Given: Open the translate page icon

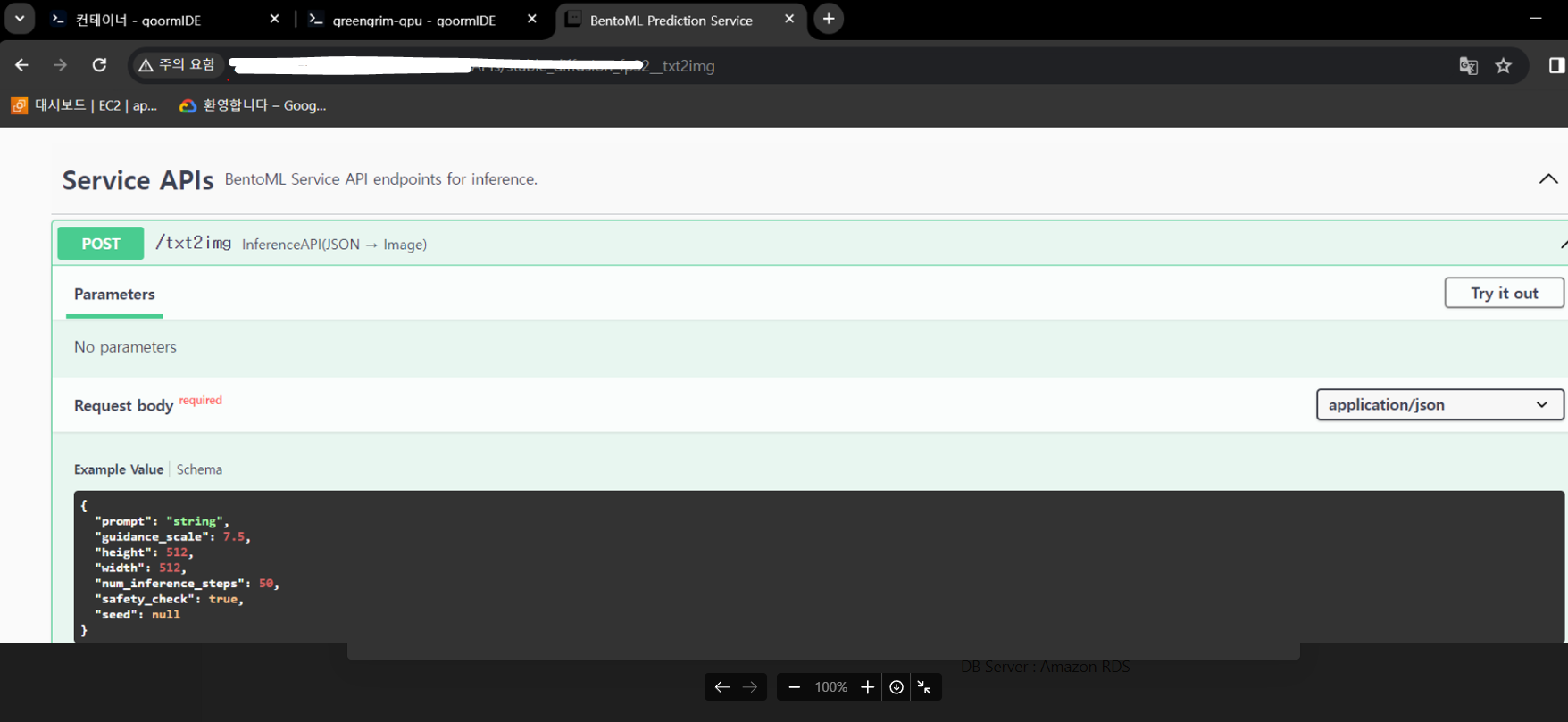Looking at the screenshot, I should [x=1468, y=66].
